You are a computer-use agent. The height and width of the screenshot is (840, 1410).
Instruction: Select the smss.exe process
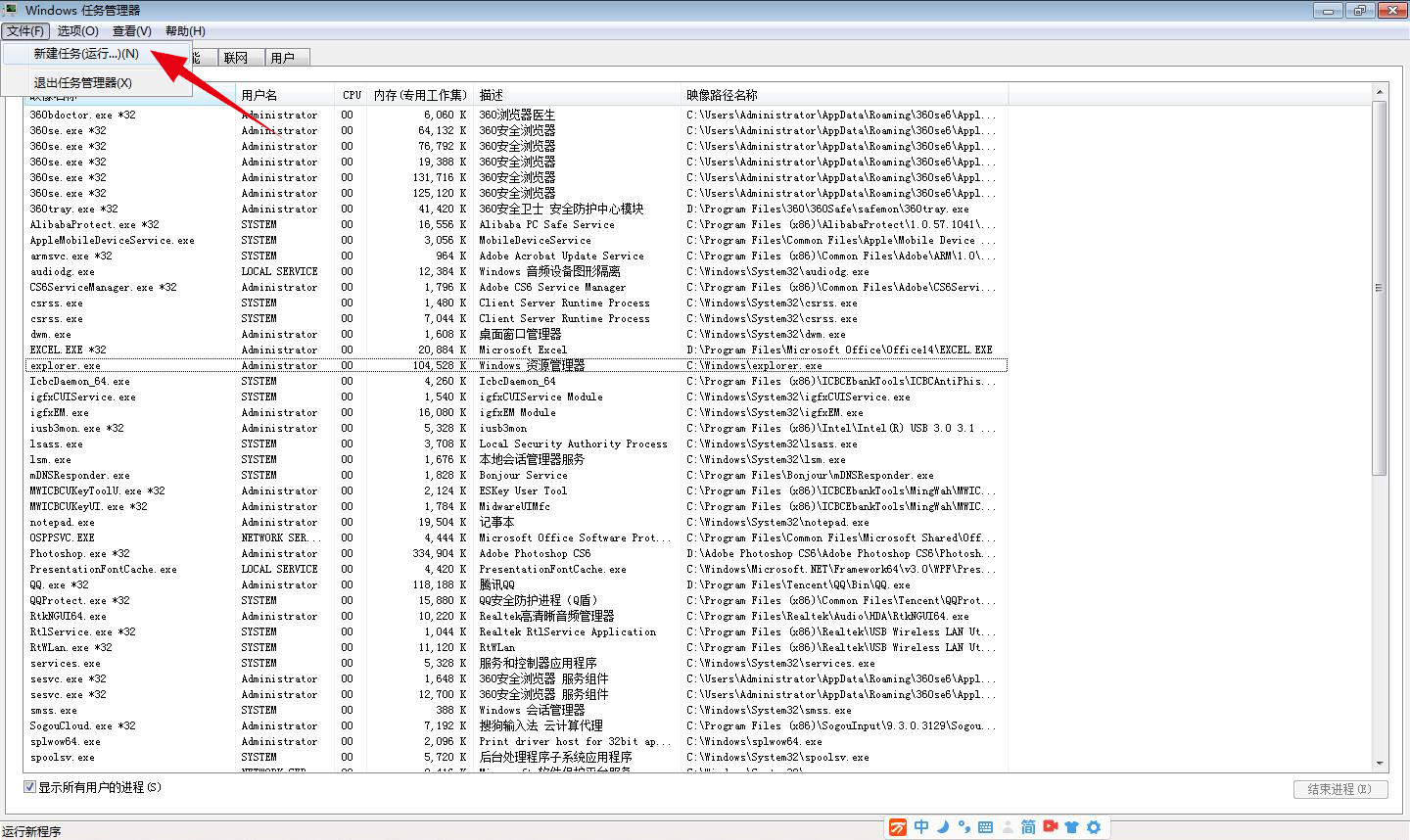pyautogui.click(x=516, y=710)
